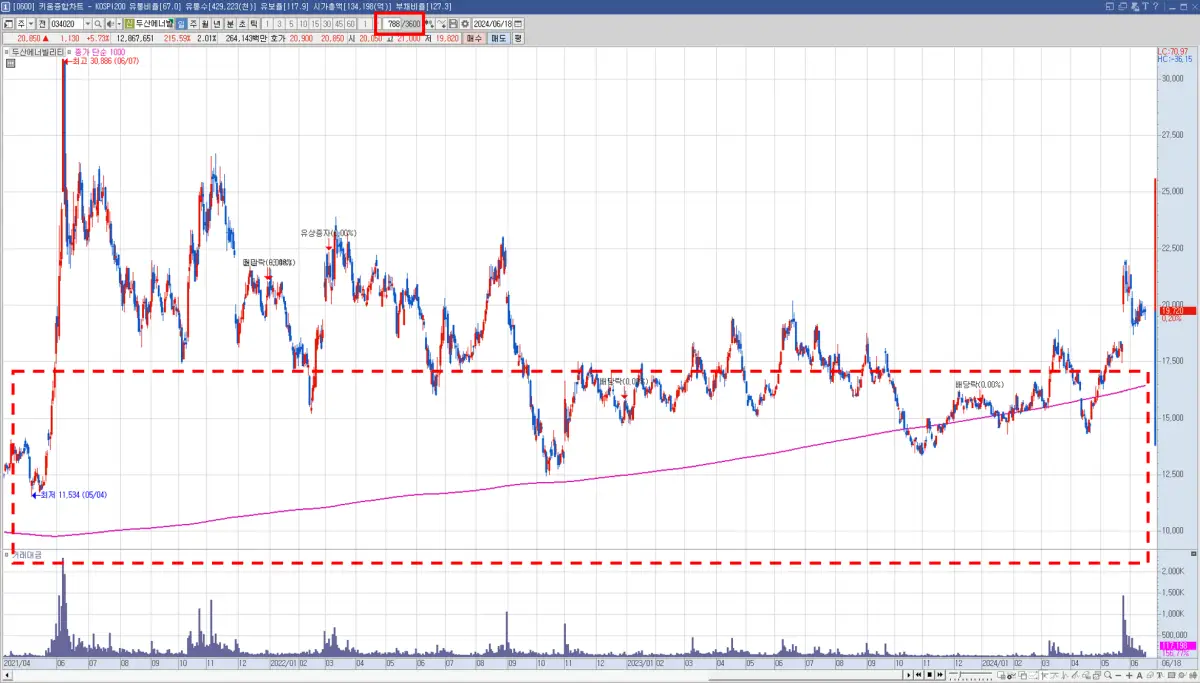Click the magnifier zoom icon in bottom toolbar
The image size is (1200, 683).
[x=1107, y=675]
